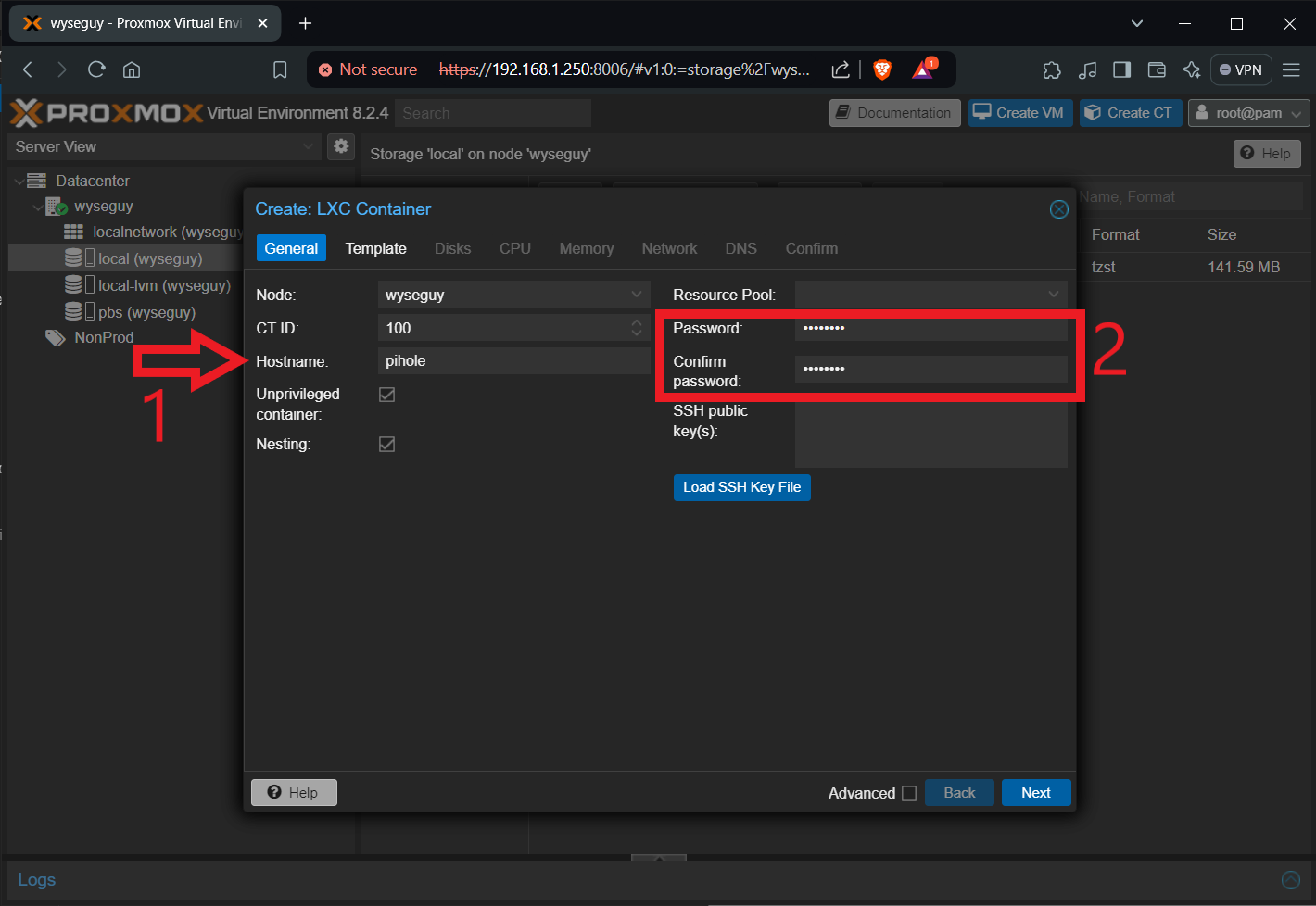
Task: Click the Create CT button
Action: coord(1131,113)
